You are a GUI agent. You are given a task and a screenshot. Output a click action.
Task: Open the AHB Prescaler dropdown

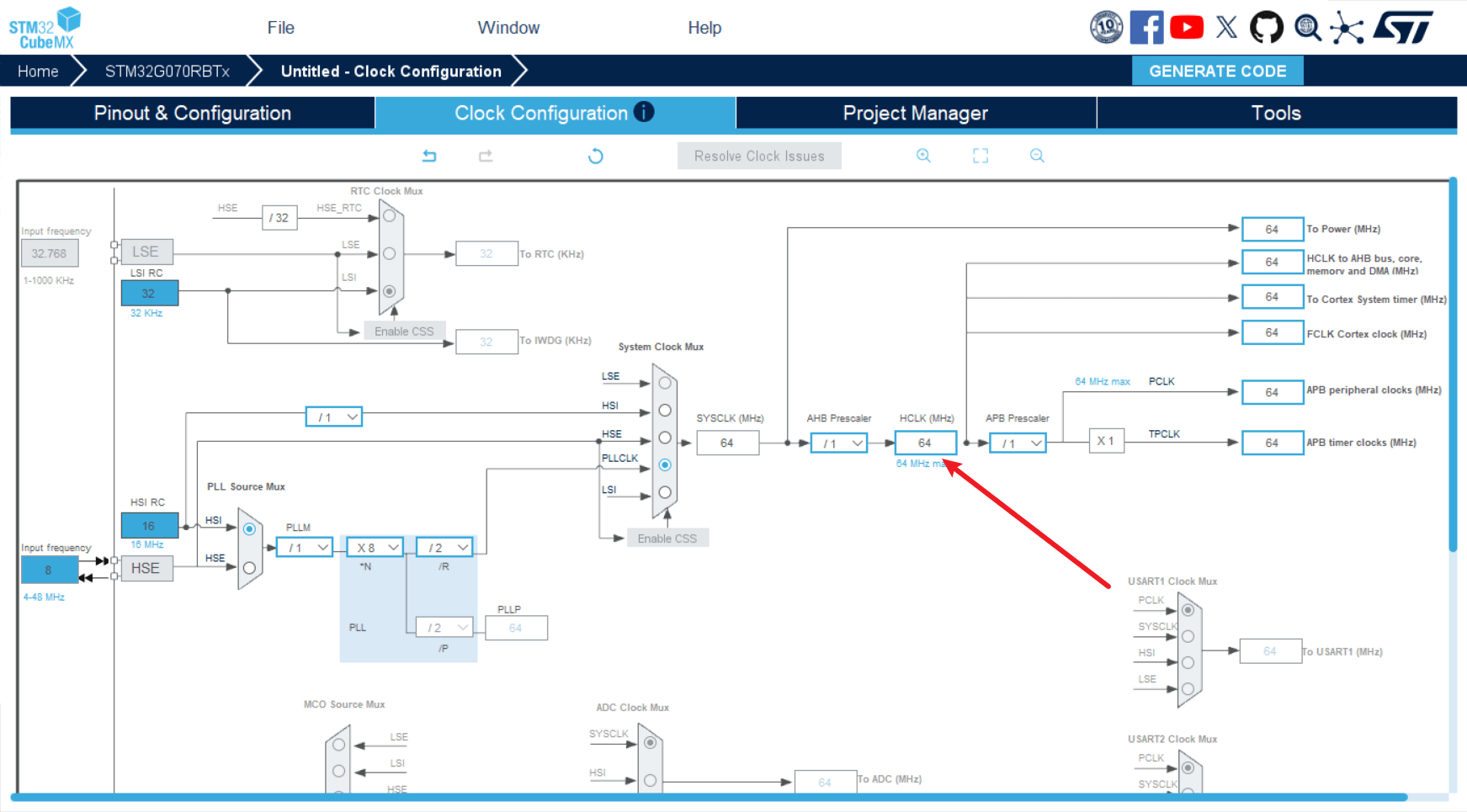point(839,443)
